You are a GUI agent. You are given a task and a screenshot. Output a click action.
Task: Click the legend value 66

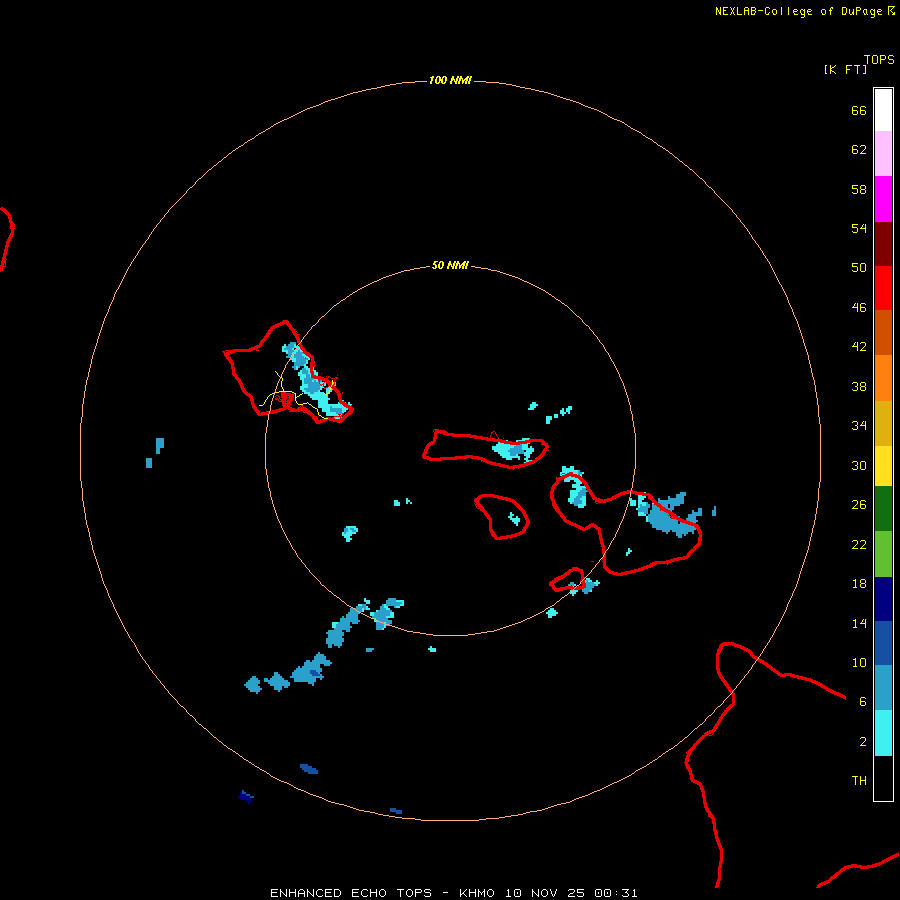tap(859, 111)
